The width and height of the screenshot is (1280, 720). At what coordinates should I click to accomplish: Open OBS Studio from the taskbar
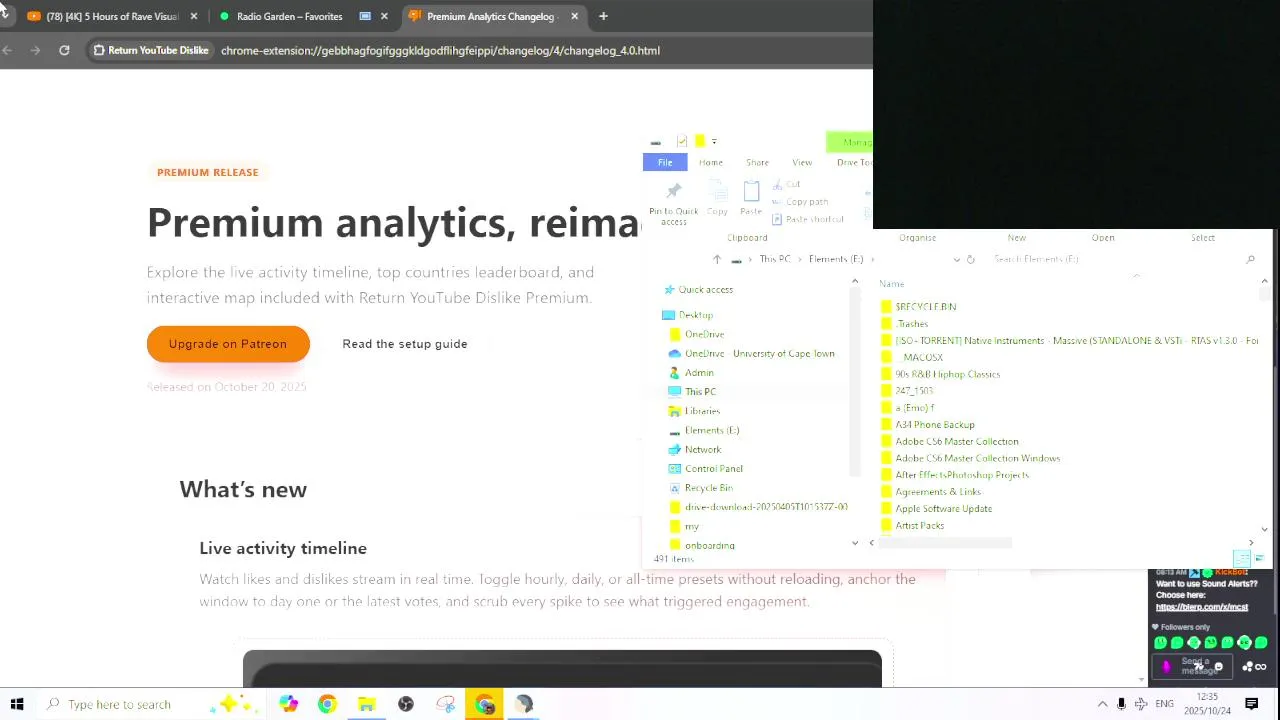click(x=406, y=704)
